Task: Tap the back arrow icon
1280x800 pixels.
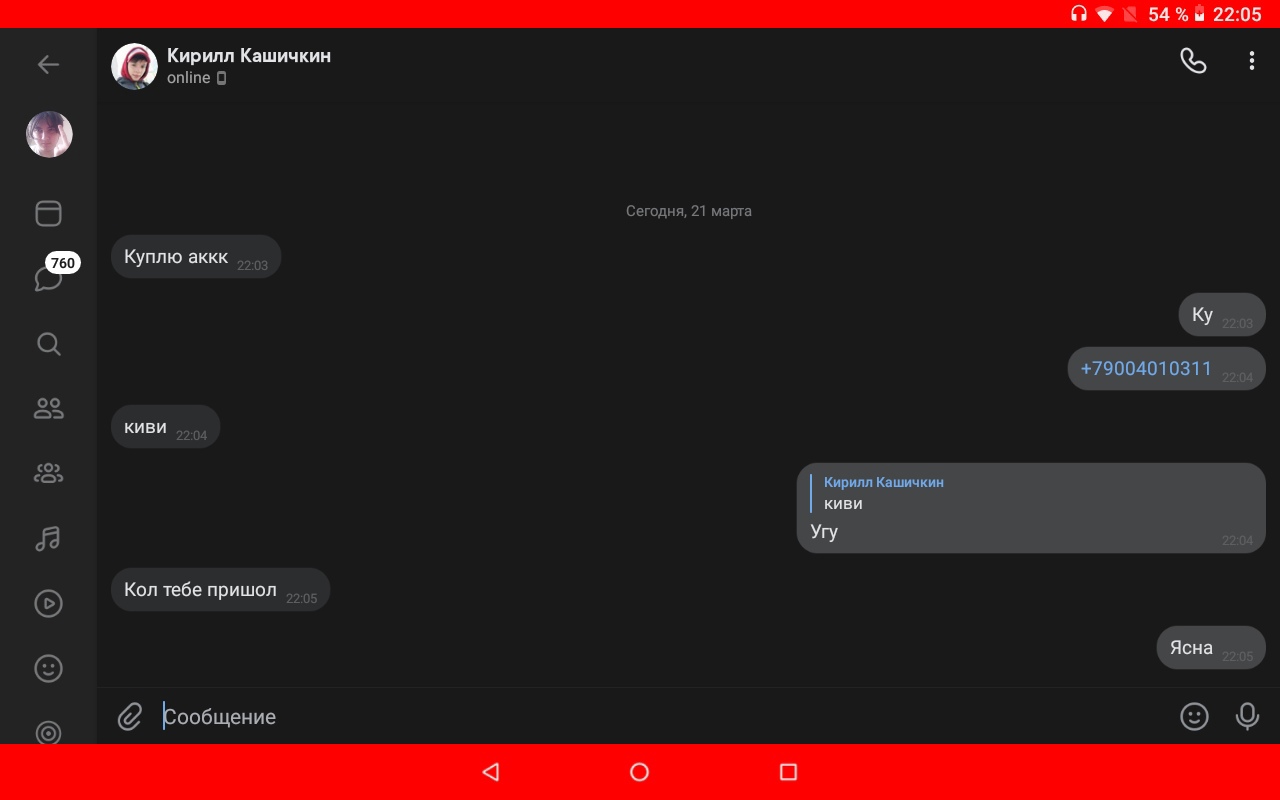Action: [x=48, y=65]
